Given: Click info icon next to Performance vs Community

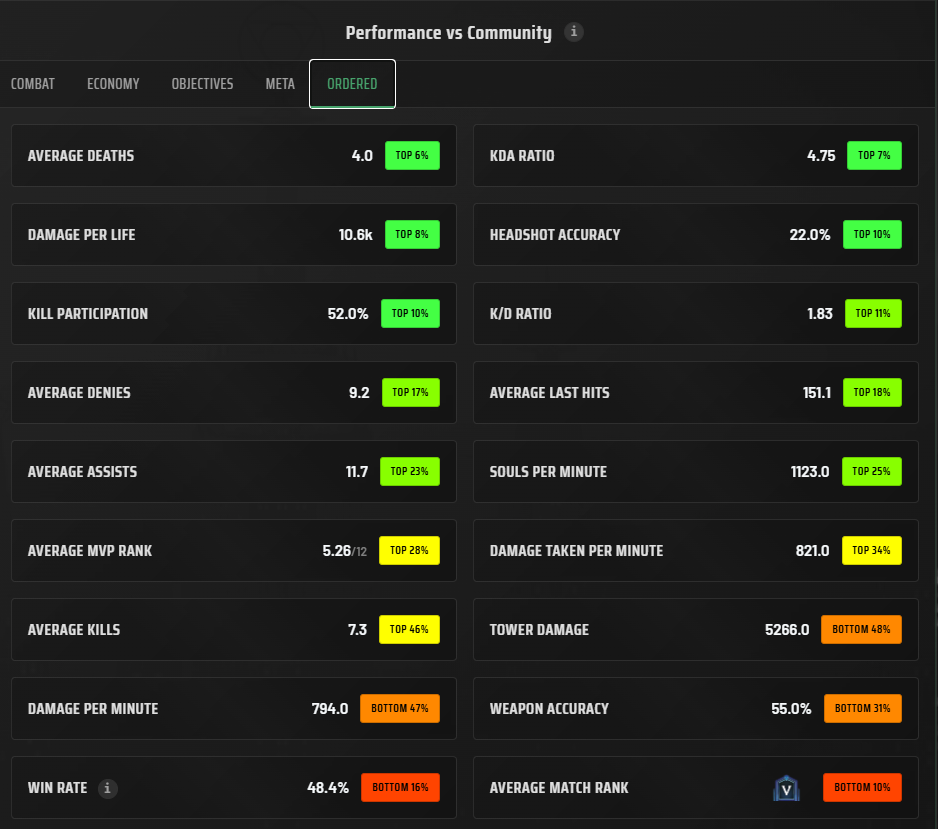Looking at the screenshot, I should (x=574, y=32).
